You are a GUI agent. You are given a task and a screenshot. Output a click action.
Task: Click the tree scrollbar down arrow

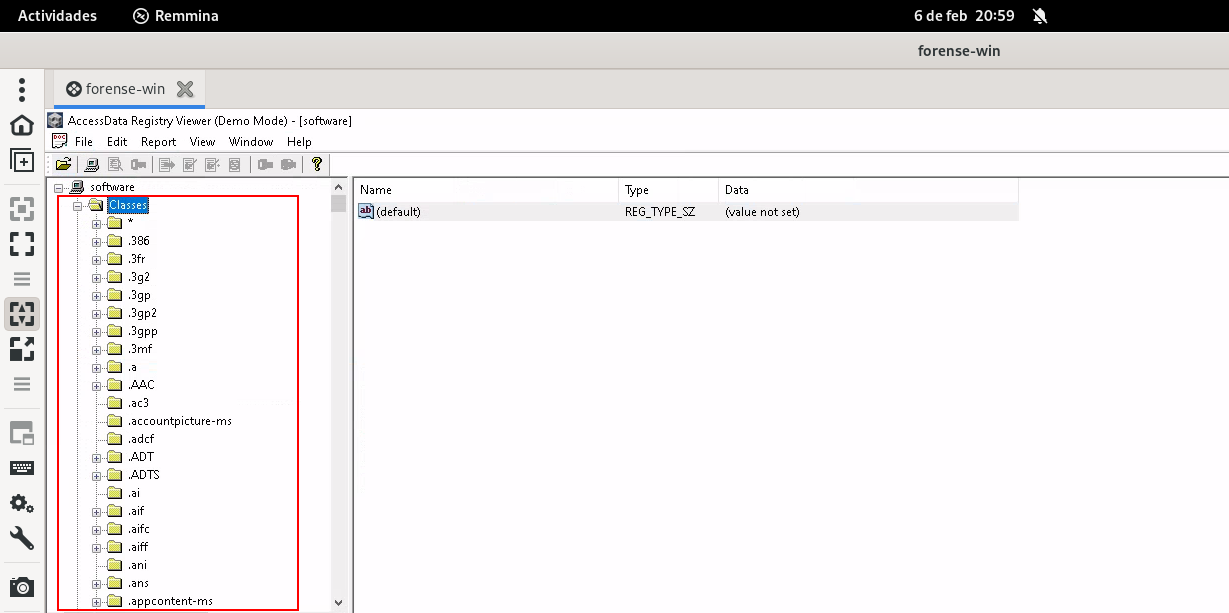point(338,603)
